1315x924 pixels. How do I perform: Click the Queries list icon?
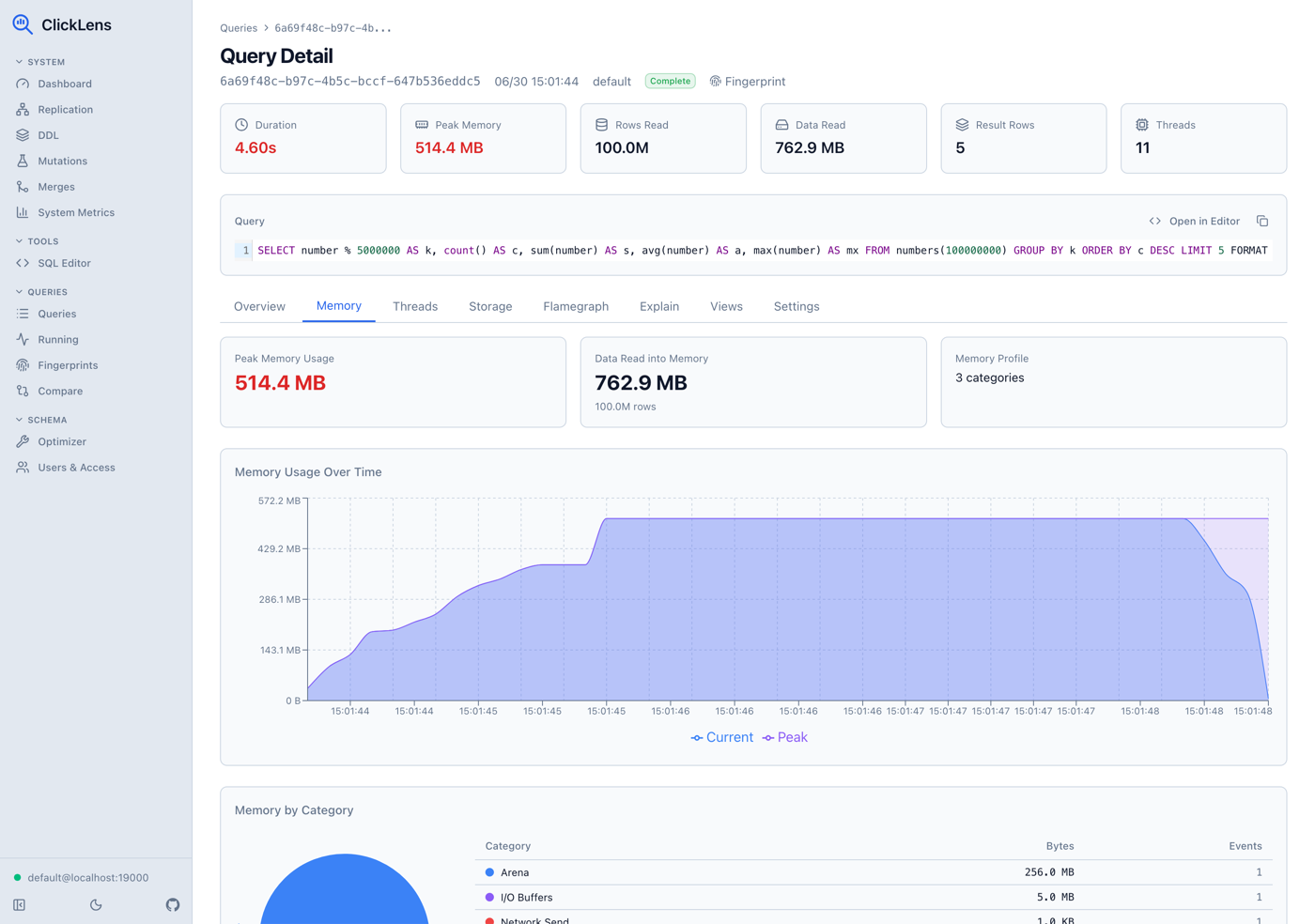[x=23, y=314]
